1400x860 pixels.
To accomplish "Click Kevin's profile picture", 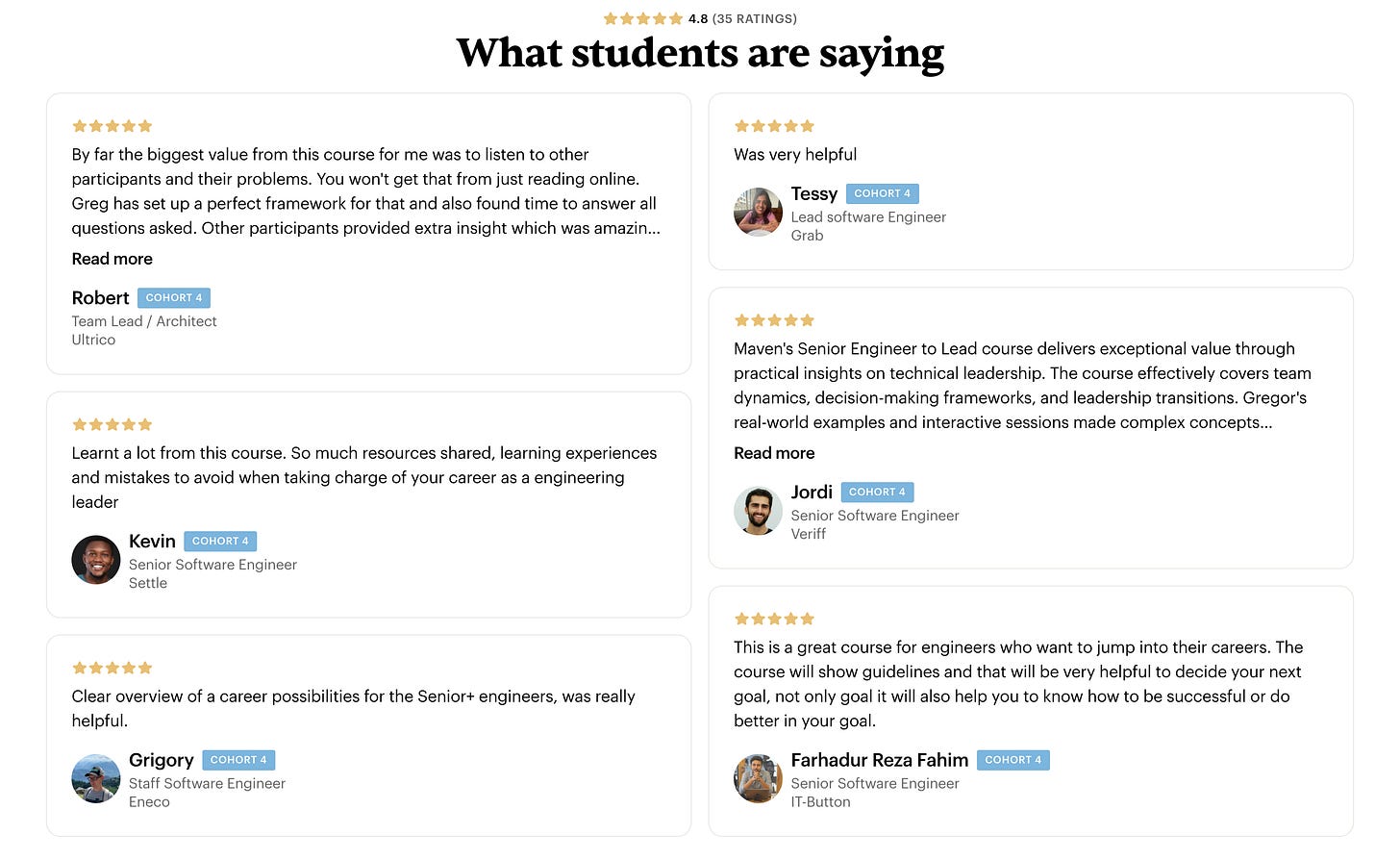I will pos(96,560).
